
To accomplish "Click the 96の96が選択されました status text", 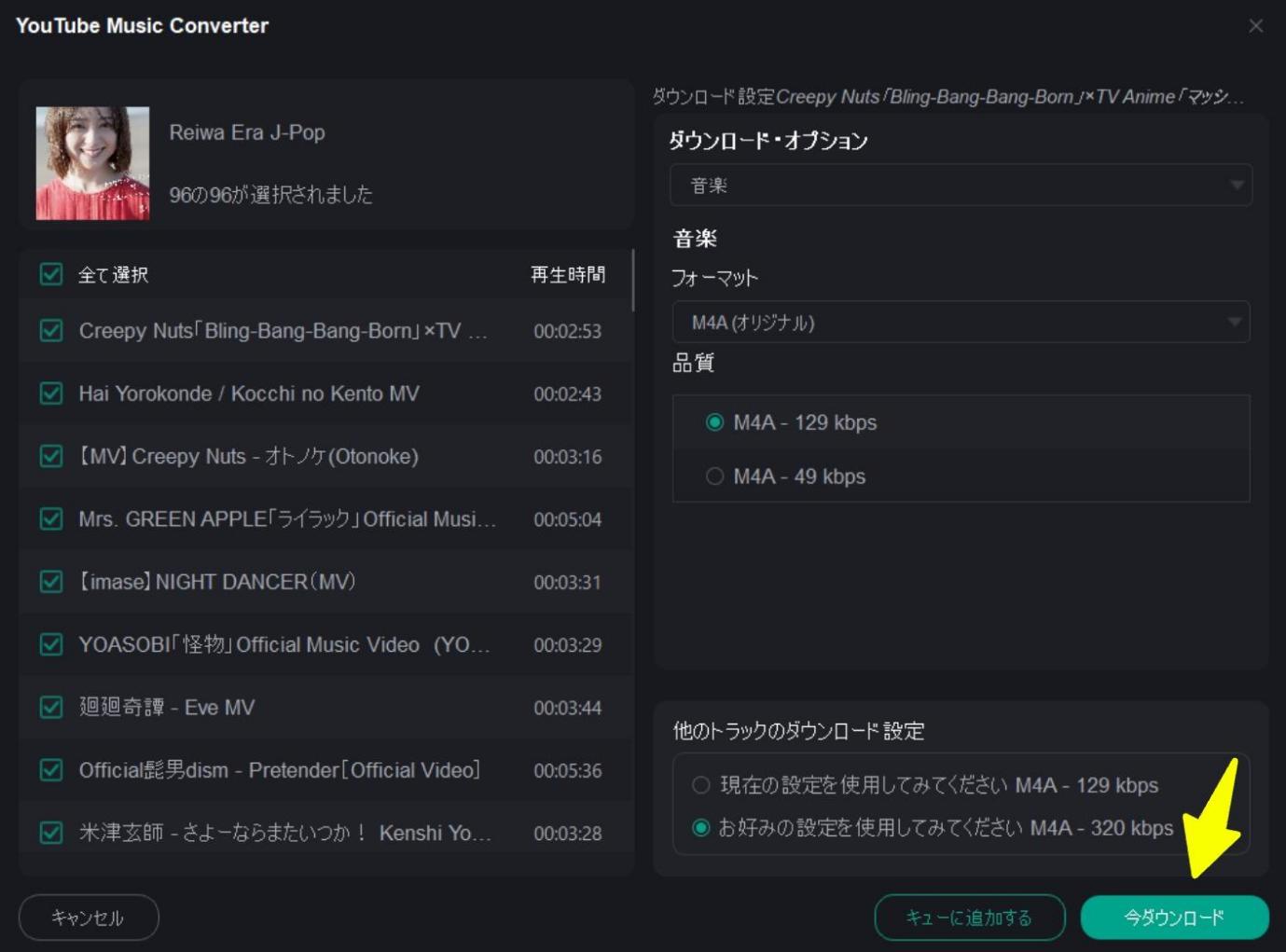I will pos(270,195).
